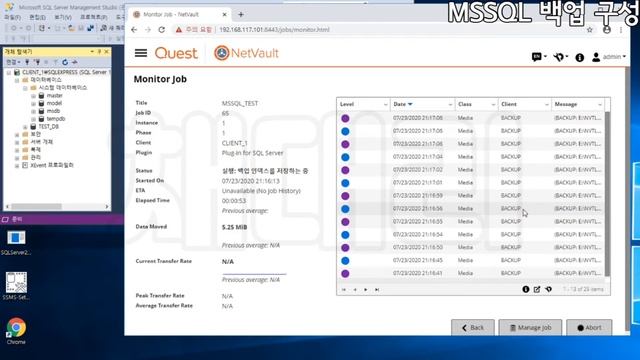
Task: Click the Manage Job button
Action: (x=530, y=327)
